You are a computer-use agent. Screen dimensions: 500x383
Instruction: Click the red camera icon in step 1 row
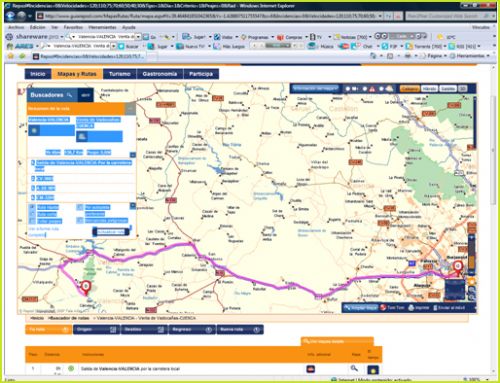(x=311, y=369)
